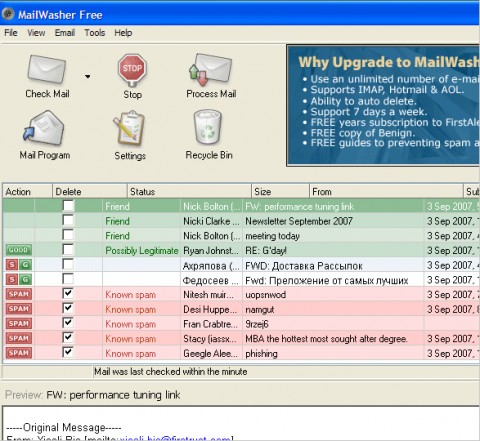Click the Why Upgrade to MailWasher banner
The image size is (480, 441).
point(383,105)
